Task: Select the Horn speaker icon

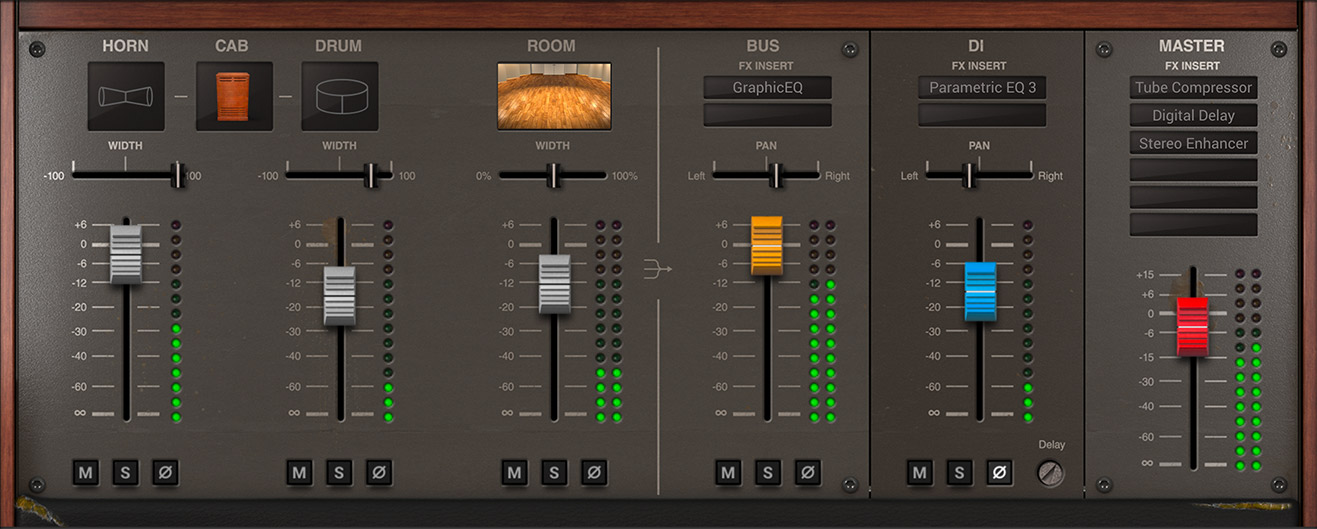Action: pyautogui.click(x=126, y=97)
